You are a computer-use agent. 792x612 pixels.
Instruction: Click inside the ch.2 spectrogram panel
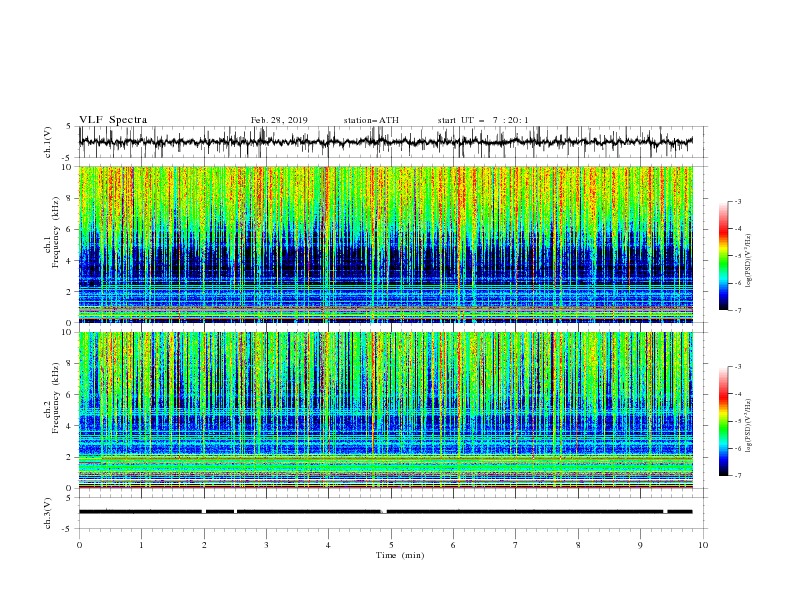tap(385, 410)
